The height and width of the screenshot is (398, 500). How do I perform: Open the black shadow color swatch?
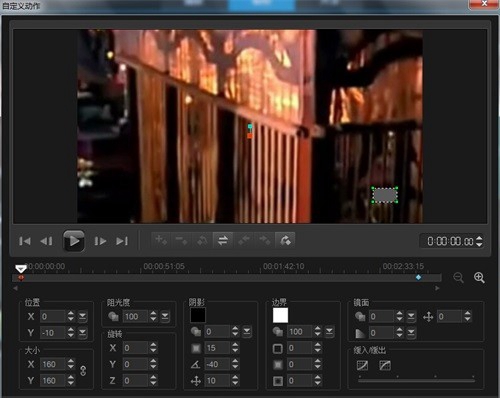[198, 315]
